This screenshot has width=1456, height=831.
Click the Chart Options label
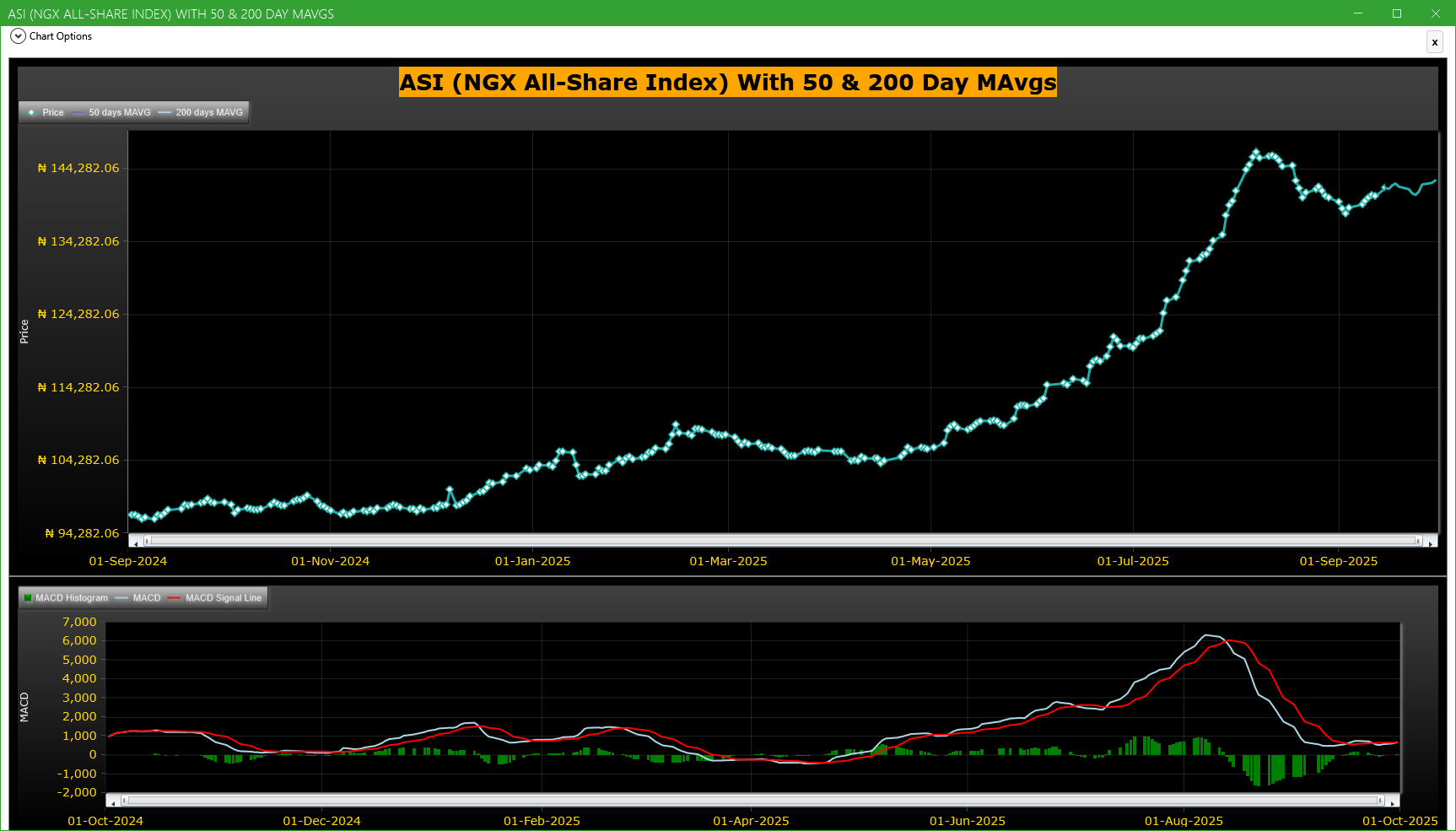[61, 36]
